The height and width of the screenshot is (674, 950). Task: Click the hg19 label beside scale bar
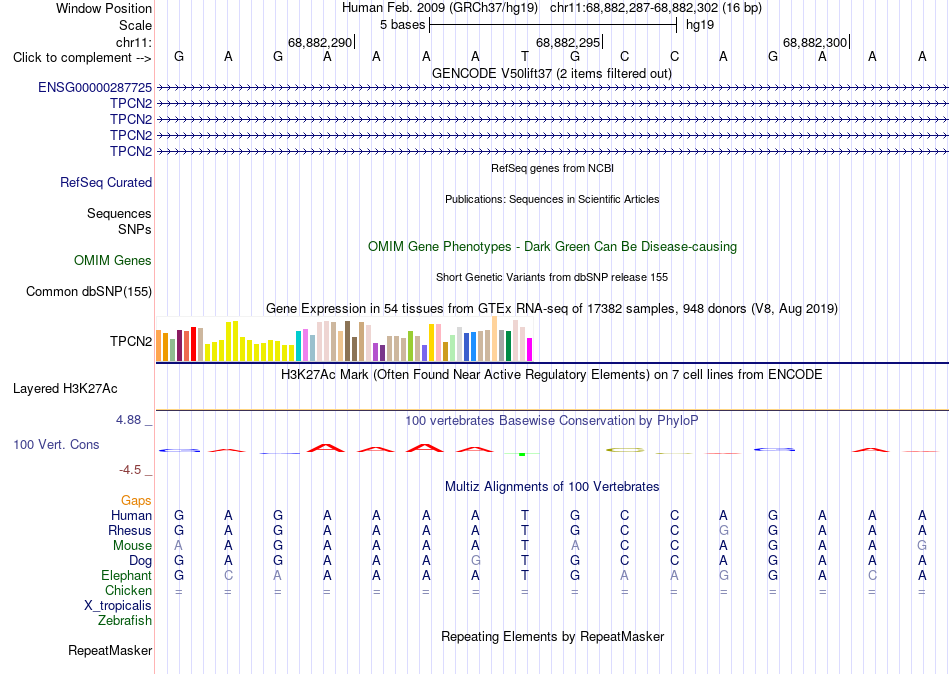pos(700,25)
